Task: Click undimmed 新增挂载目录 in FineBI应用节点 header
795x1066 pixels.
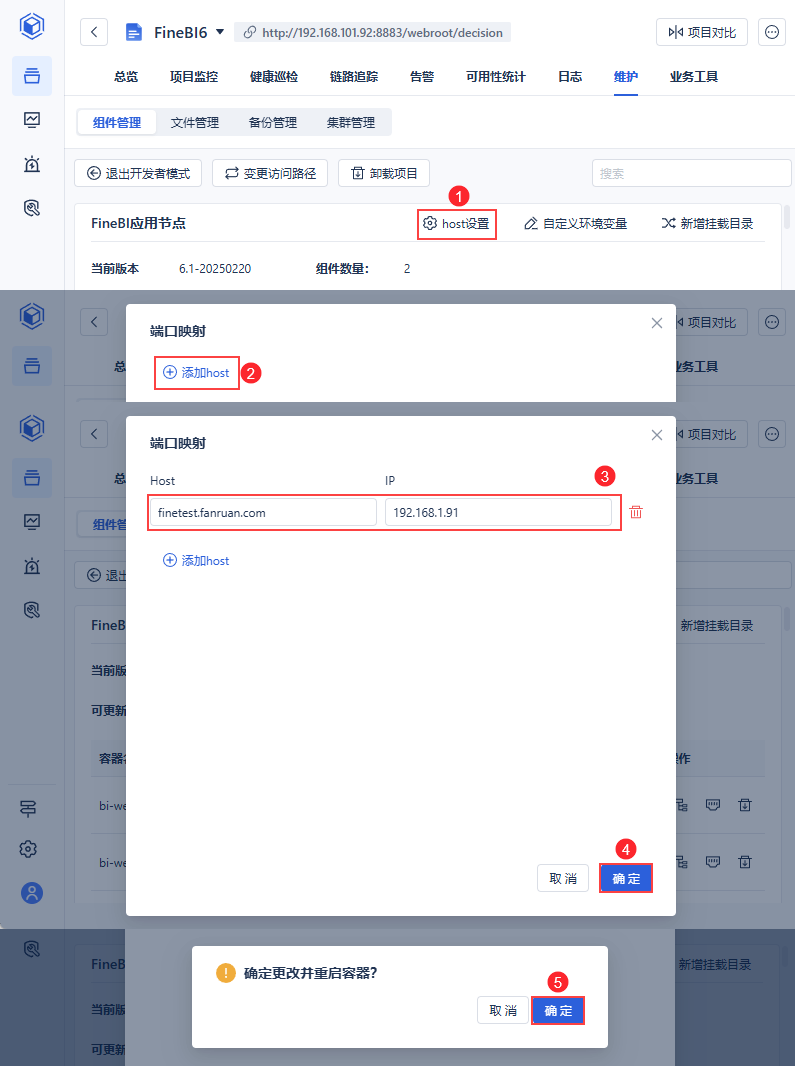Action: (707, 224)
